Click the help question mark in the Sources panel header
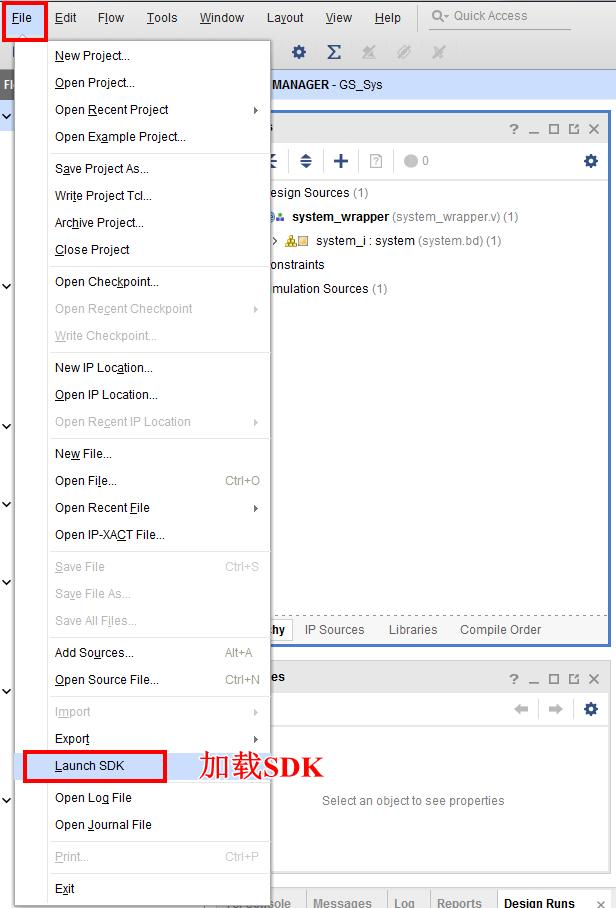The width and height of the screenshot is (616, 908). pos(514,129)
